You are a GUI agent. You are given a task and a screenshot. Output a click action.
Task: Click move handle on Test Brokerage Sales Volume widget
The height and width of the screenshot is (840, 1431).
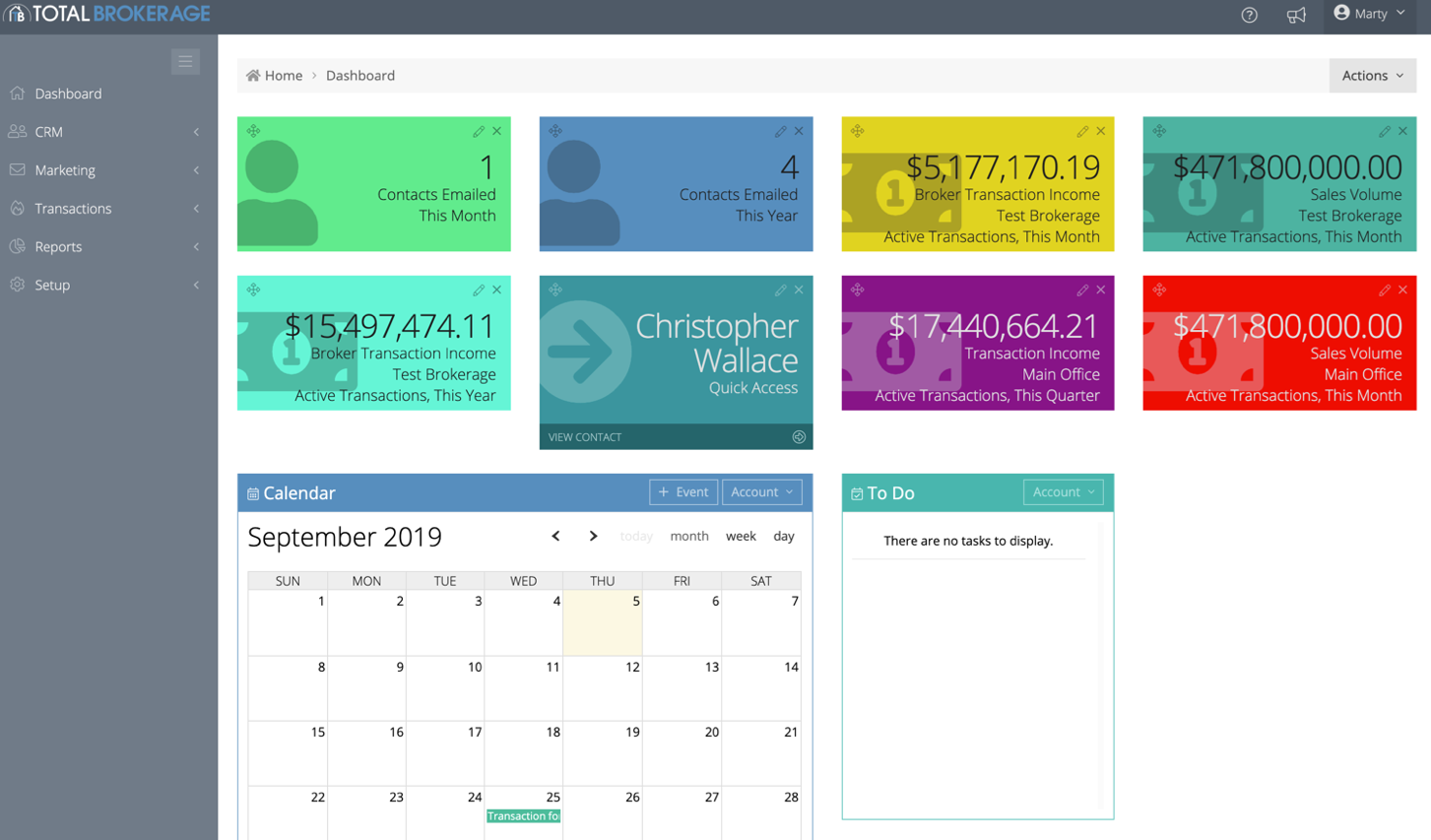pos(1159,131)
